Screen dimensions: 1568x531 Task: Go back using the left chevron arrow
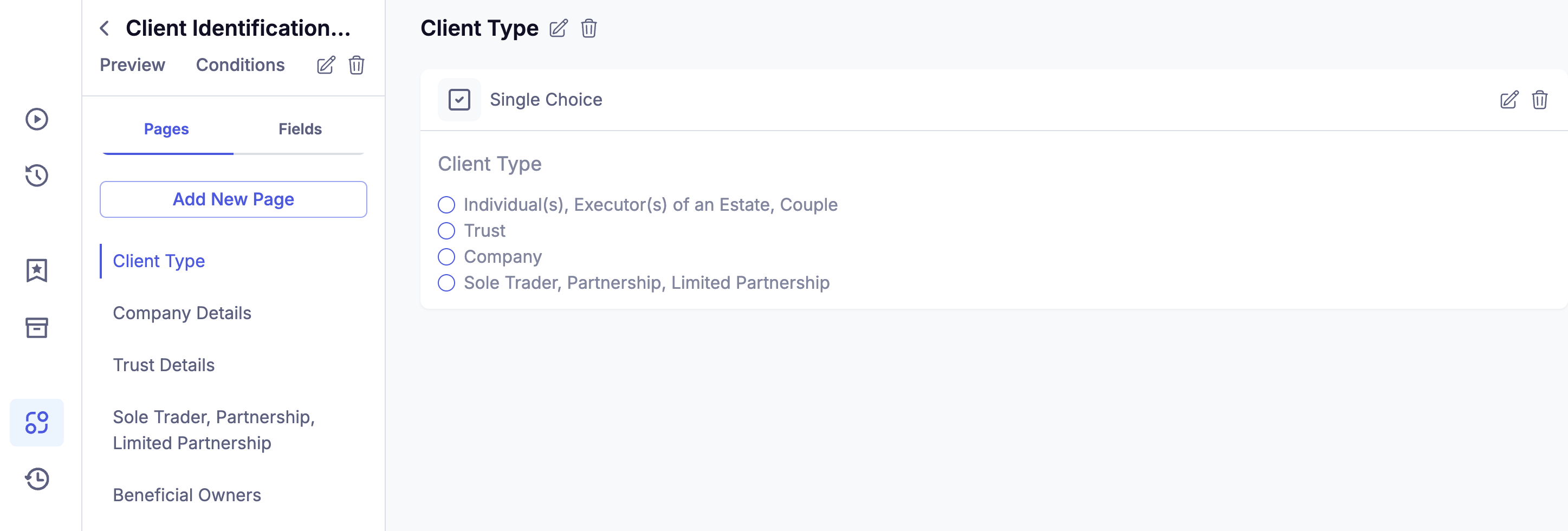tap(105, 29)
